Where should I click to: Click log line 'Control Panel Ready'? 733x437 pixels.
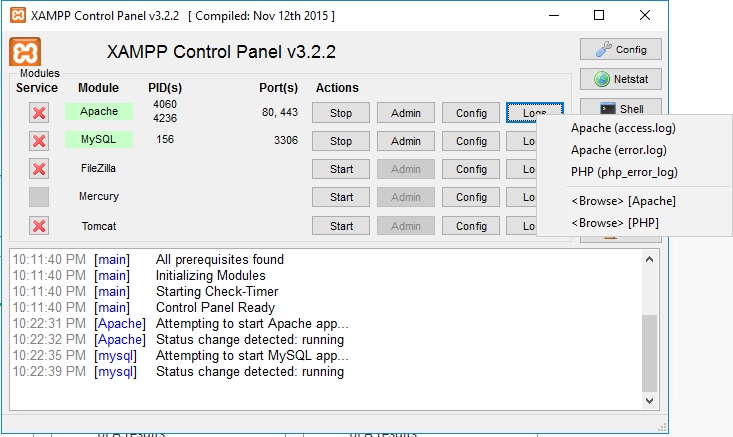click(x=215, y=308)
